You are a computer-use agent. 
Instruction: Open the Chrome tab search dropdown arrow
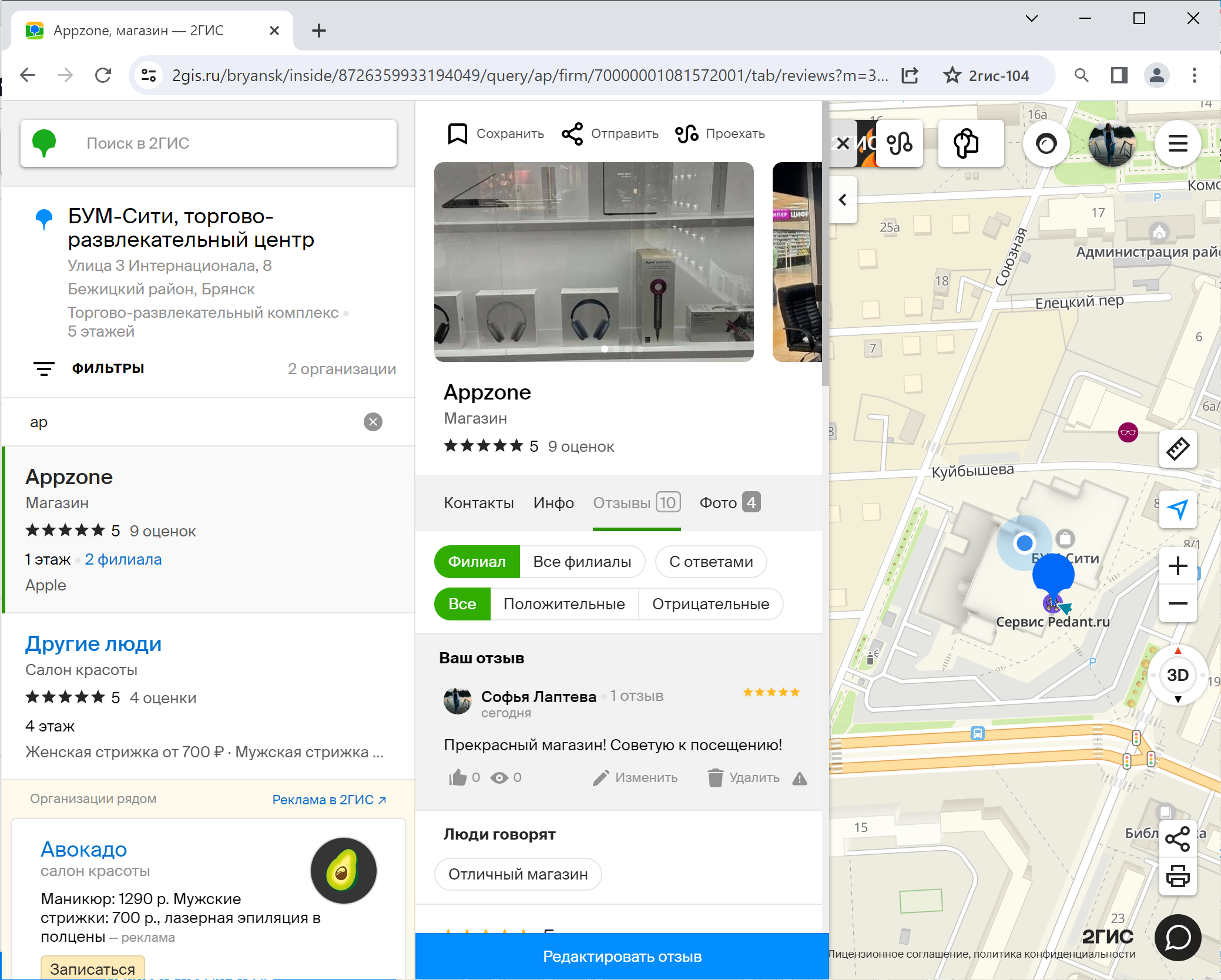(x=1031, y=19)
